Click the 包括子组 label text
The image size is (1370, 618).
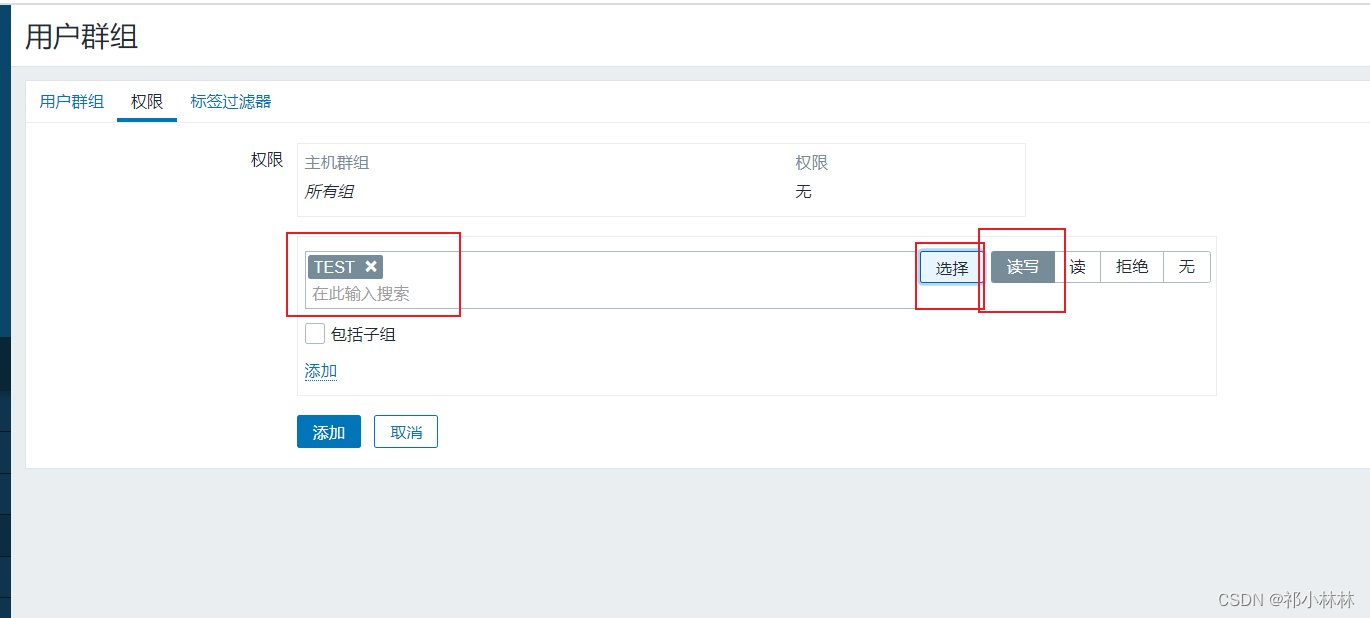click(363, 334)
